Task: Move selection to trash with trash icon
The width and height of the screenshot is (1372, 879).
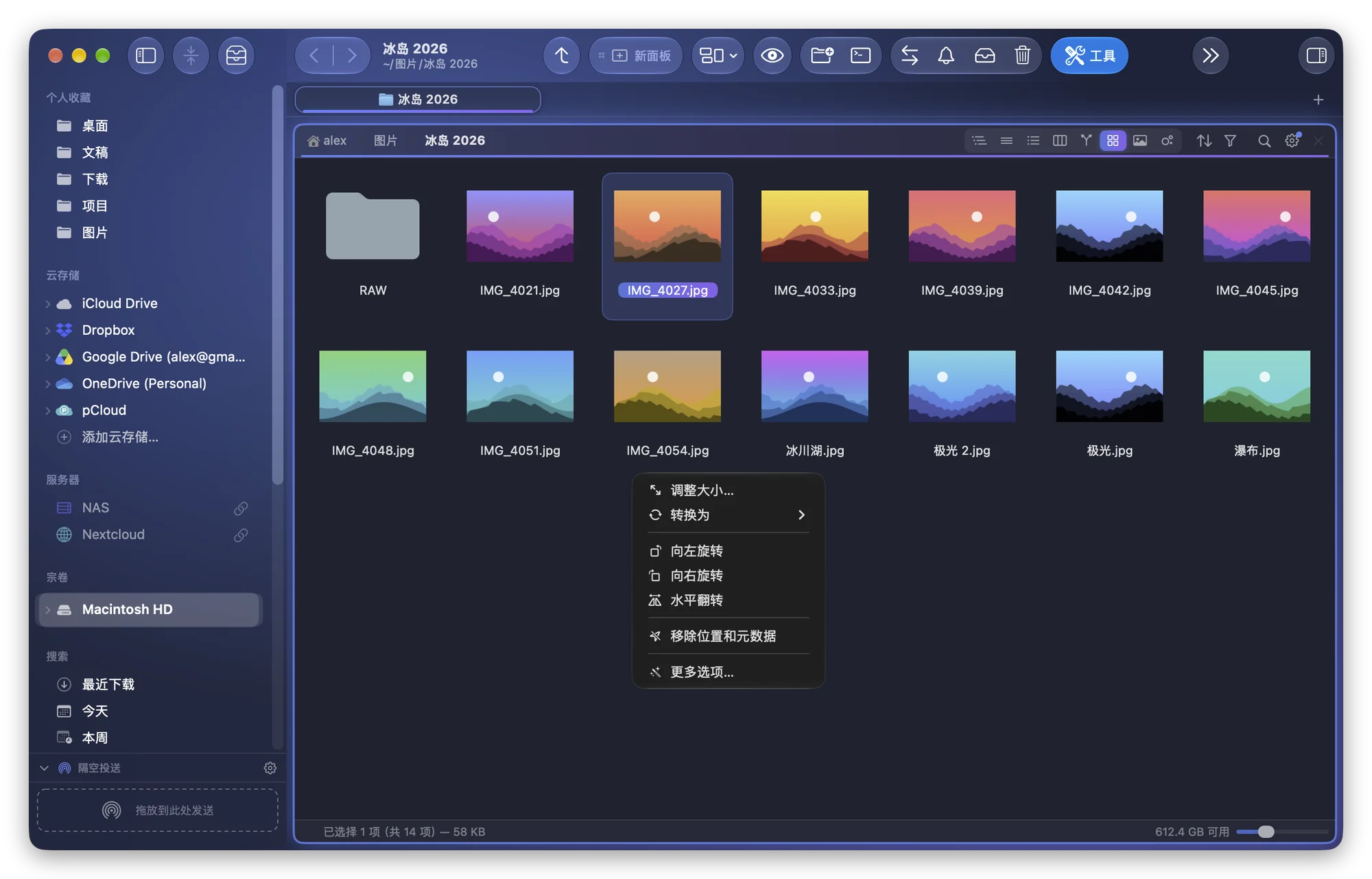Action: coord(1022,56)
